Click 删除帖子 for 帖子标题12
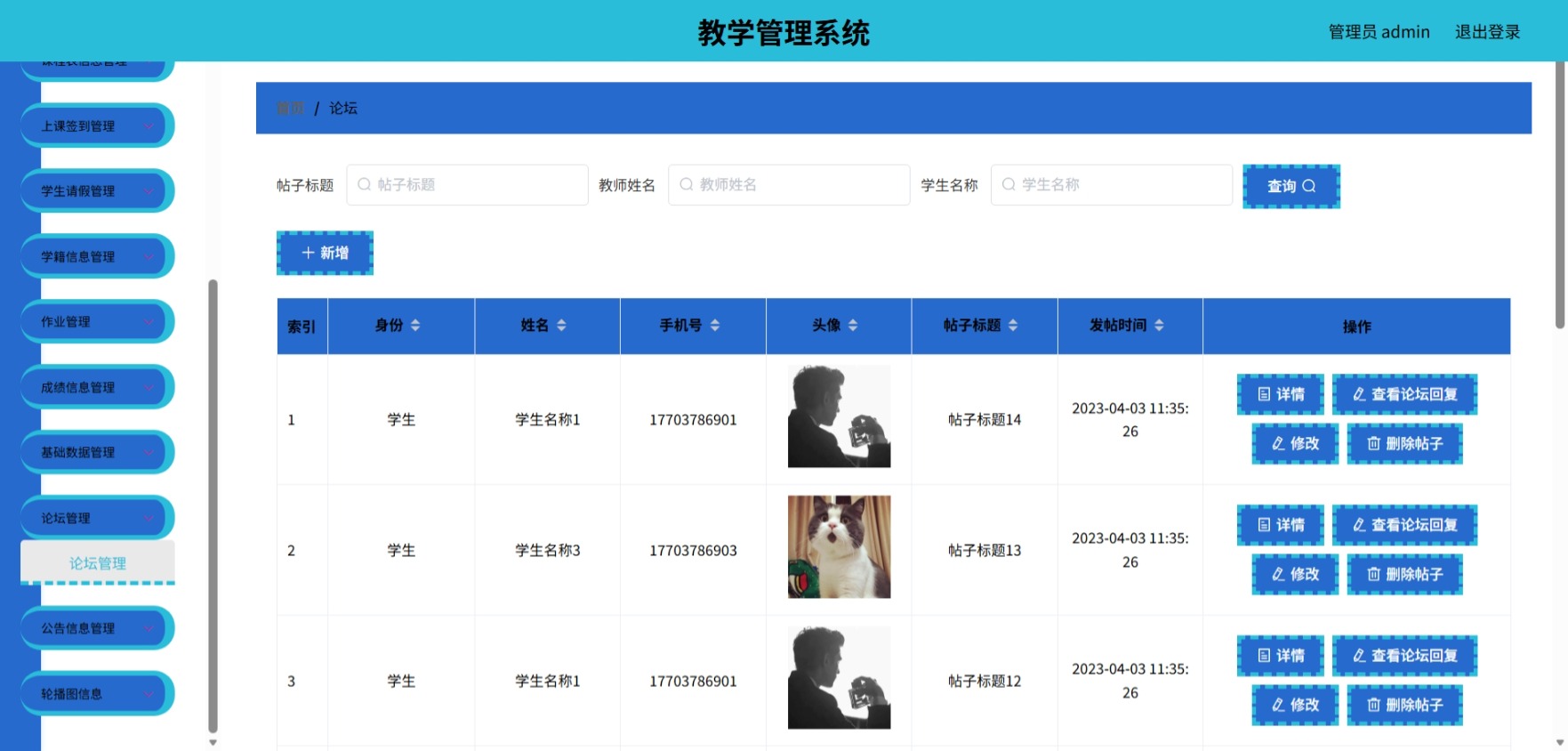1568x751 pixels. click(x=1404, y=705)
